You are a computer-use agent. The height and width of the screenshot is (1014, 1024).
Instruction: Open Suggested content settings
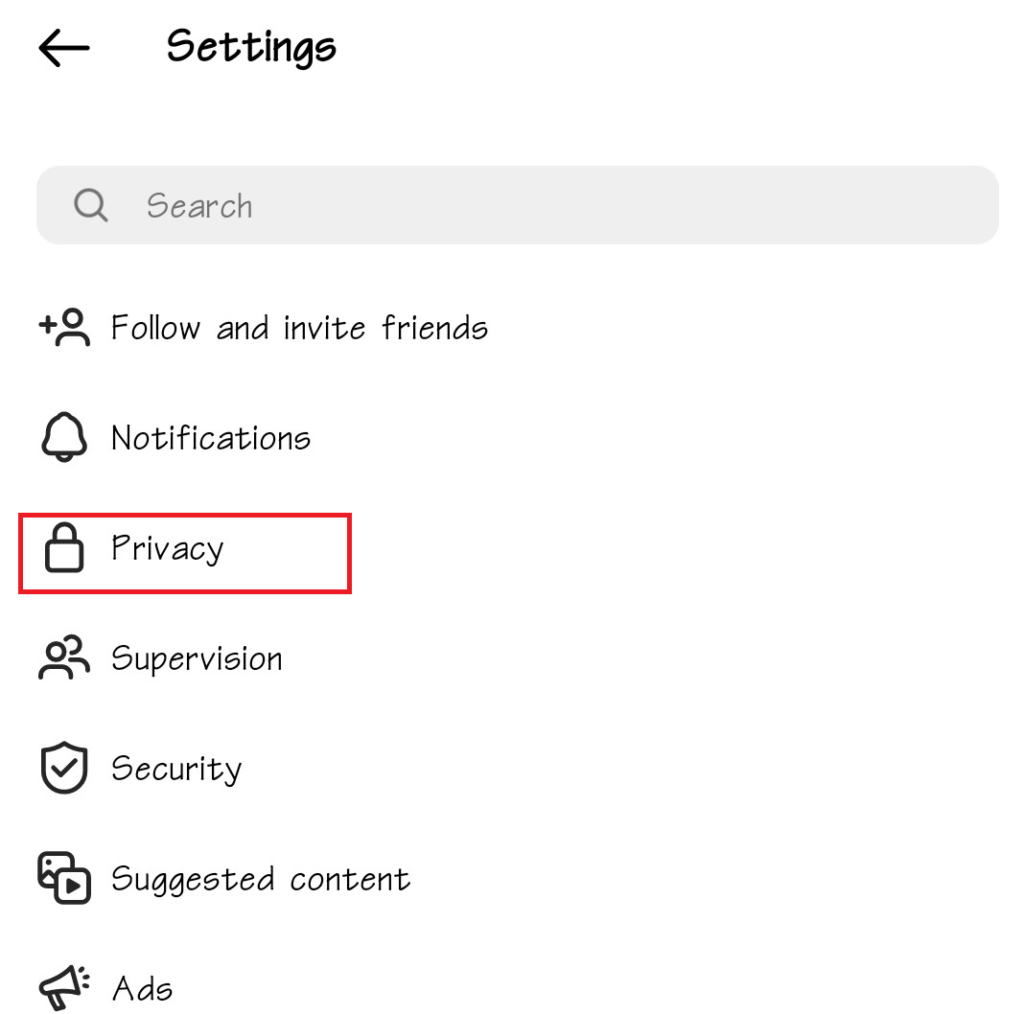tap(260, 879)
